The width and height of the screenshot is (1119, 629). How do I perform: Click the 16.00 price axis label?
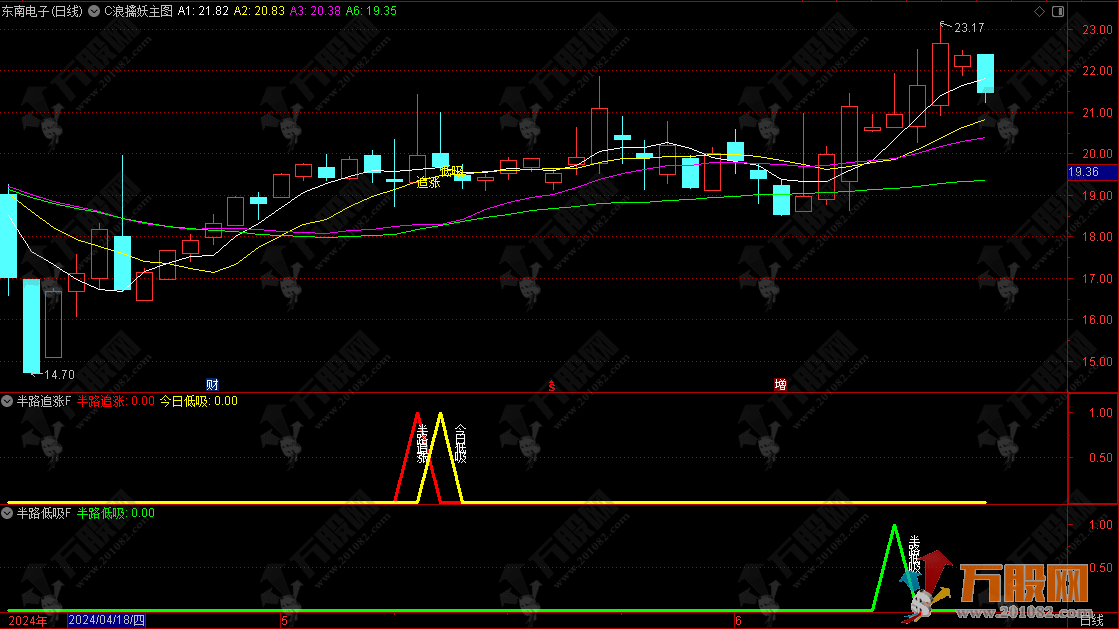tap(1097, 320)
